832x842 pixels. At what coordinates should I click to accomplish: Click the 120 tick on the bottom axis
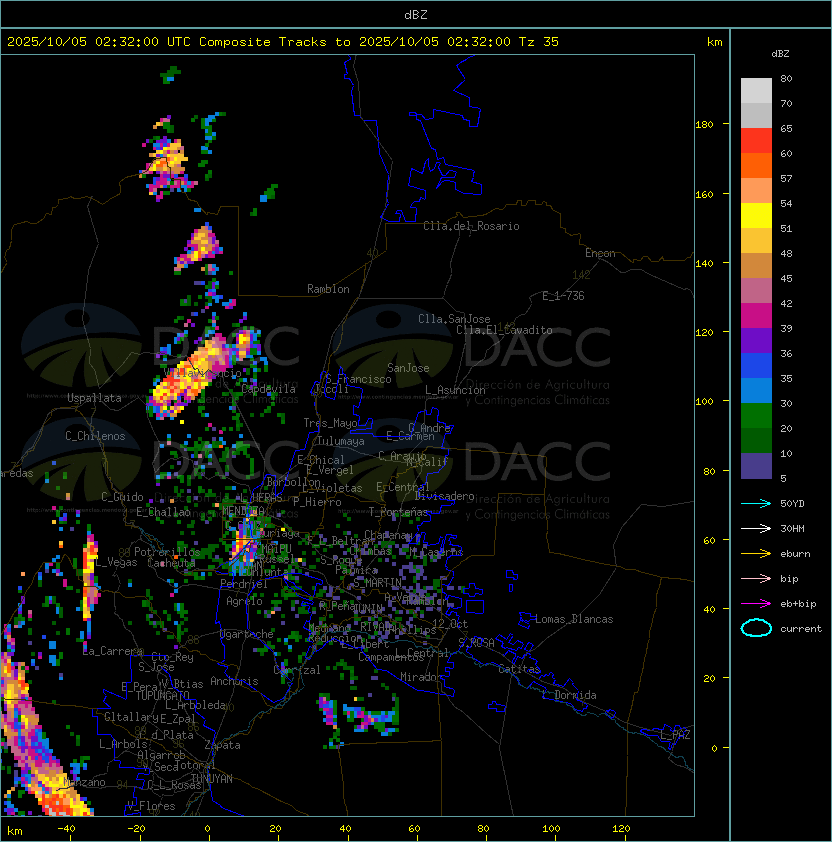(x=621, y=829)
